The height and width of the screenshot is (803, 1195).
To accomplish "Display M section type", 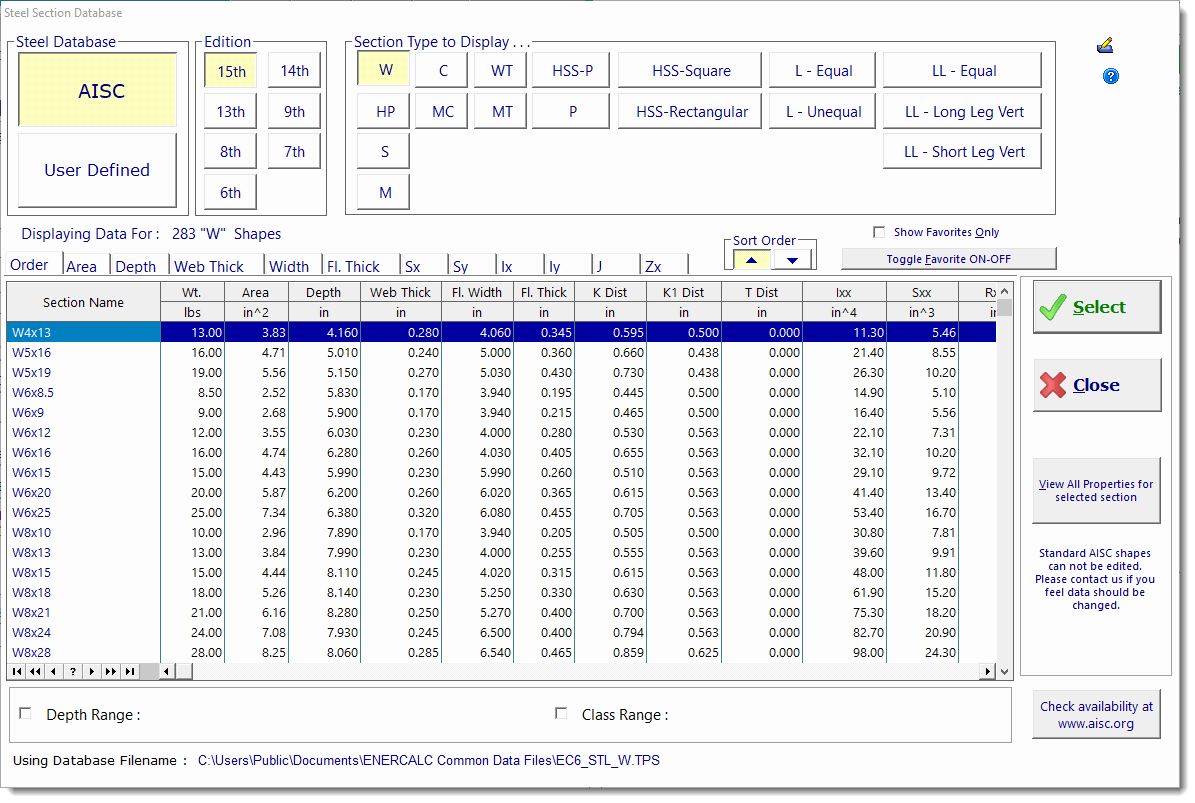I will tap(383, 193).
